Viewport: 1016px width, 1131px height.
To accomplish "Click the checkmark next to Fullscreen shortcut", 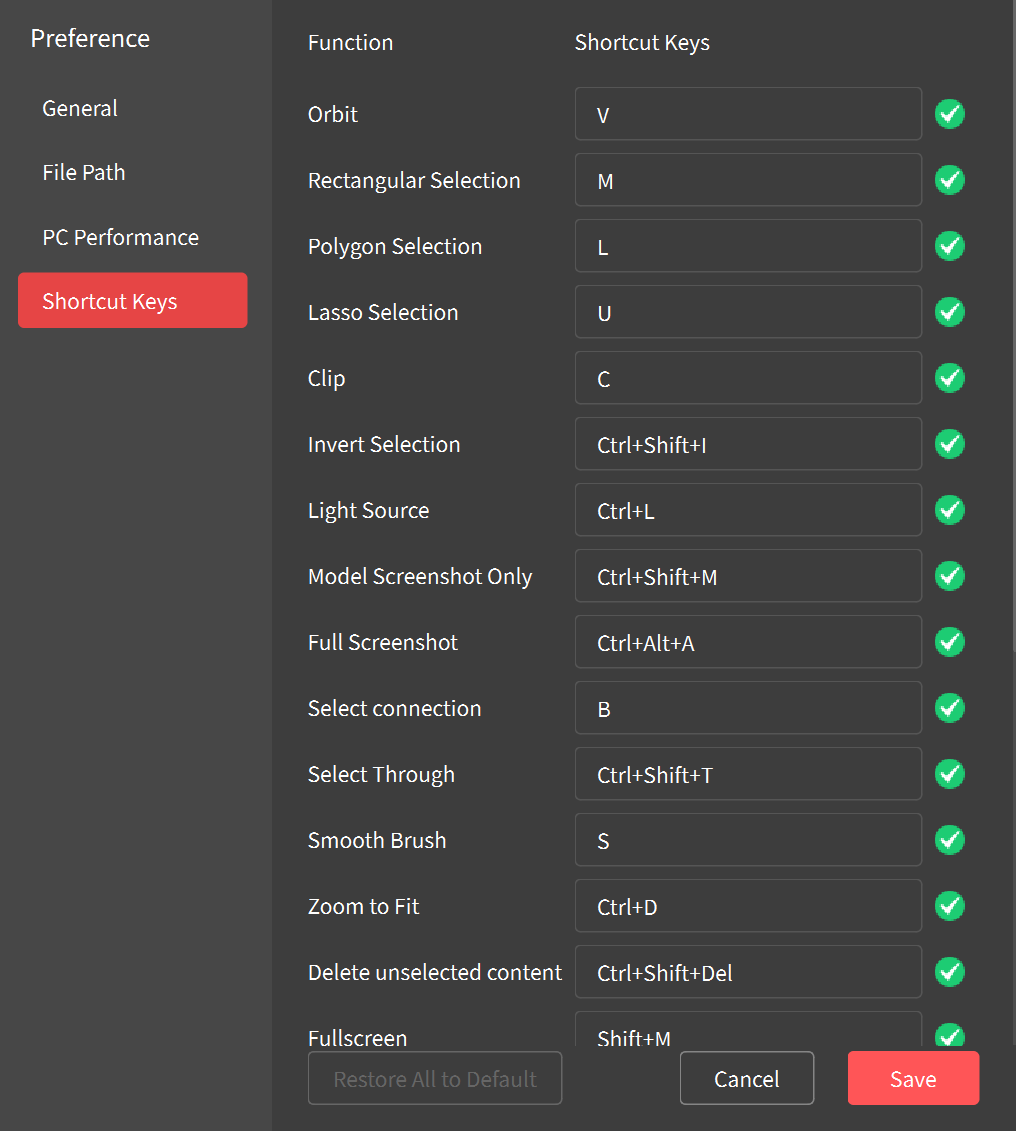I will (949, 1037).
